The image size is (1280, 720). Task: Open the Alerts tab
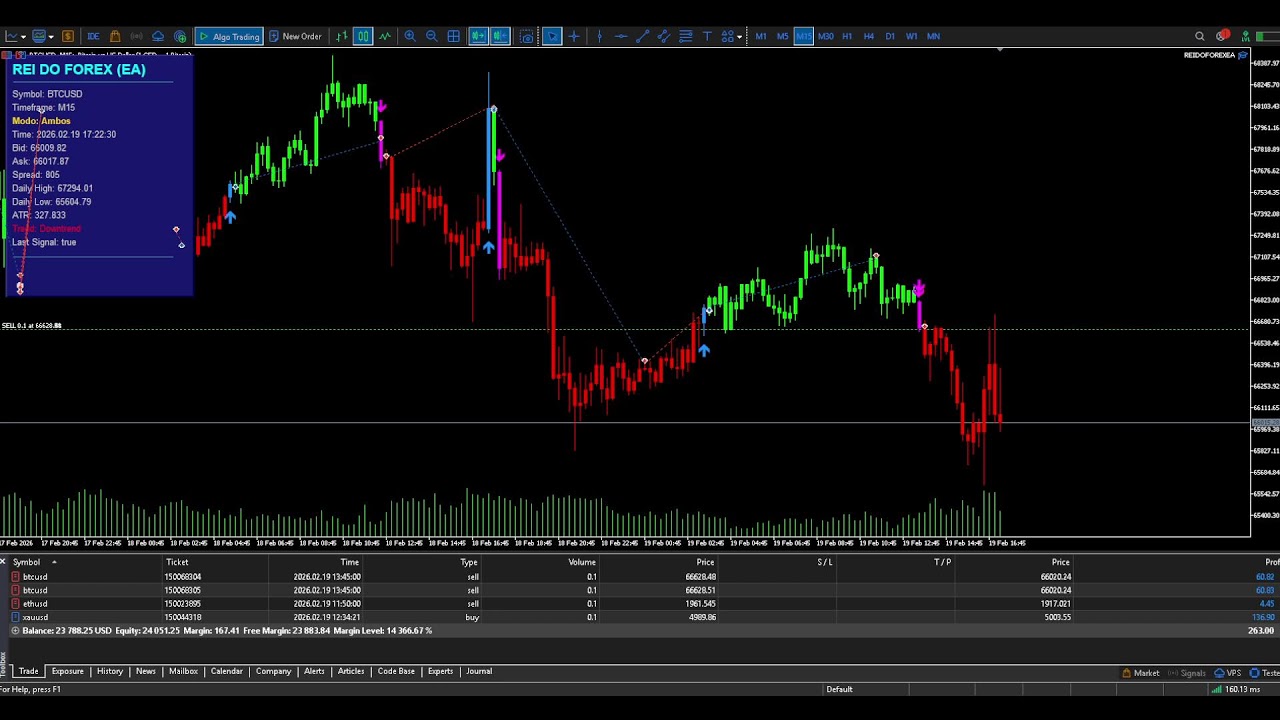pyautogui.click(x=314, y=671)
